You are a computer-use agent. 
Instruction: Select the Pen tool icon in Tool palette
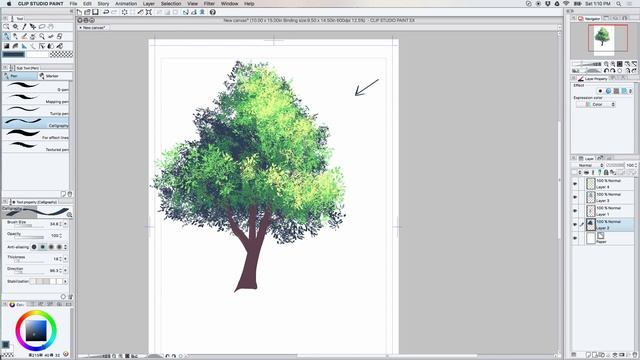click(x=7, y=36)
